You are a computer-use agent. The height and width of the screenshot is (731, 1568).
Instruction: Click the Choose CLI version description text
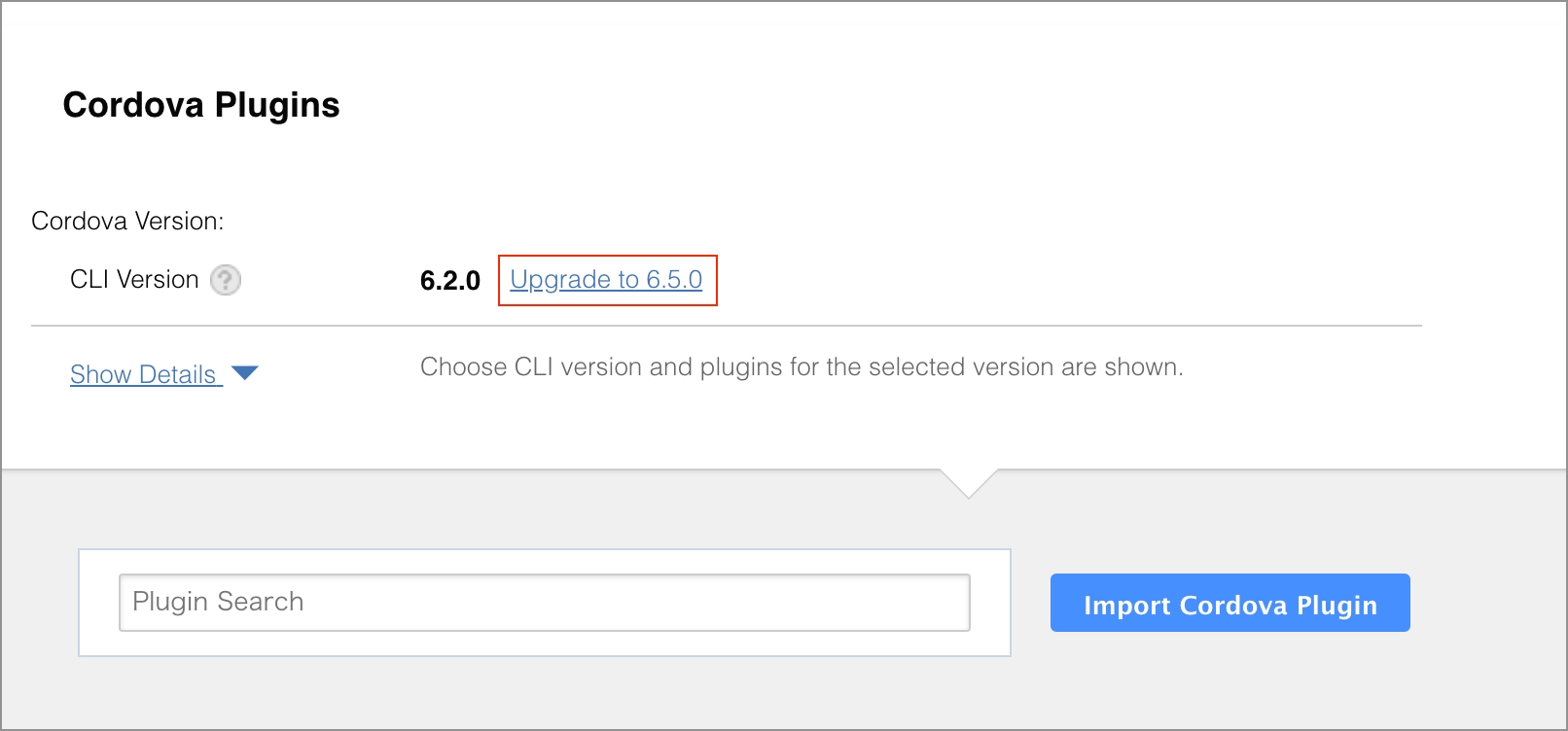pos(802,367)
